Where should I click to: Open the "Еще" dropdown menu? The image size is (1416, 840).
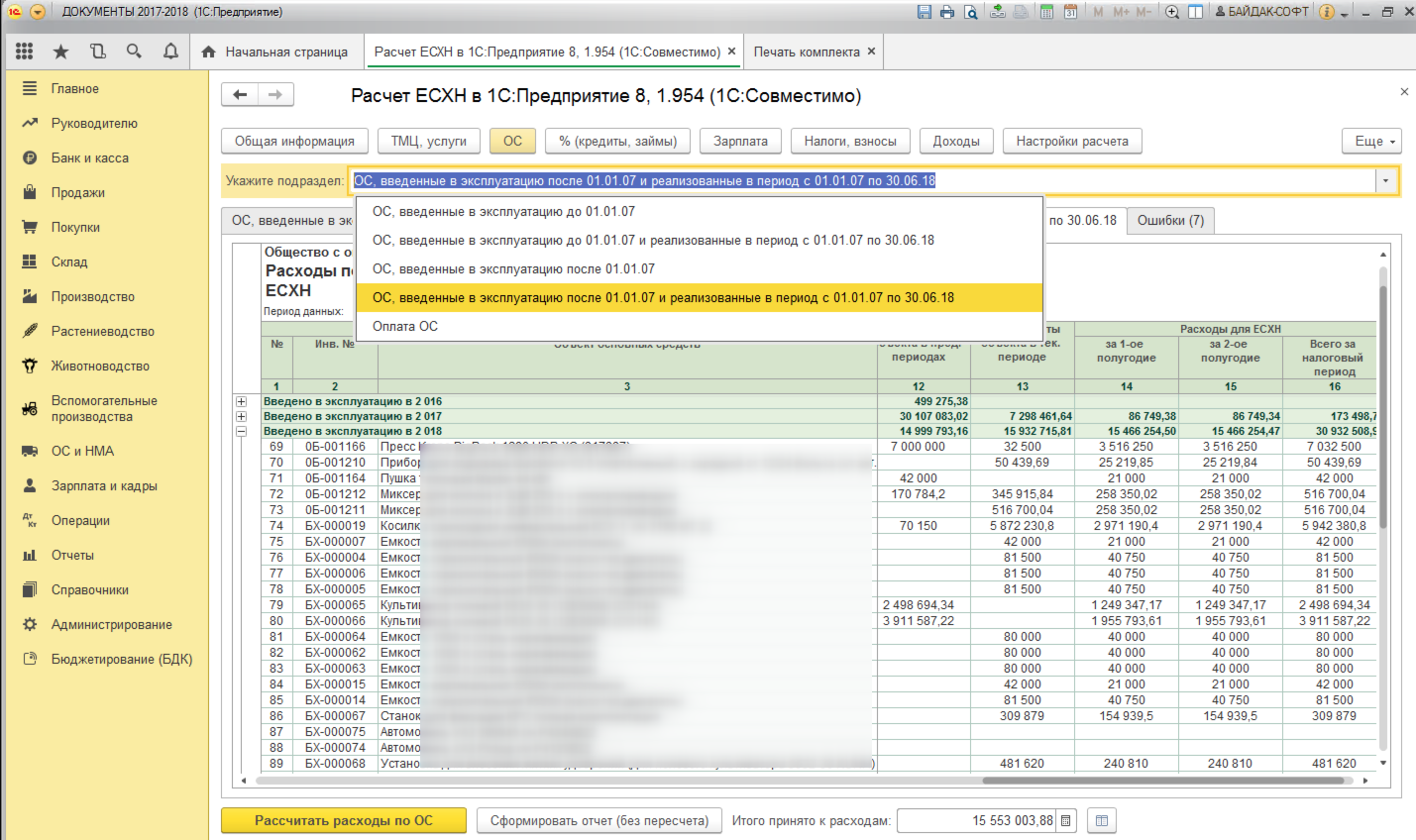(1372, 142)
